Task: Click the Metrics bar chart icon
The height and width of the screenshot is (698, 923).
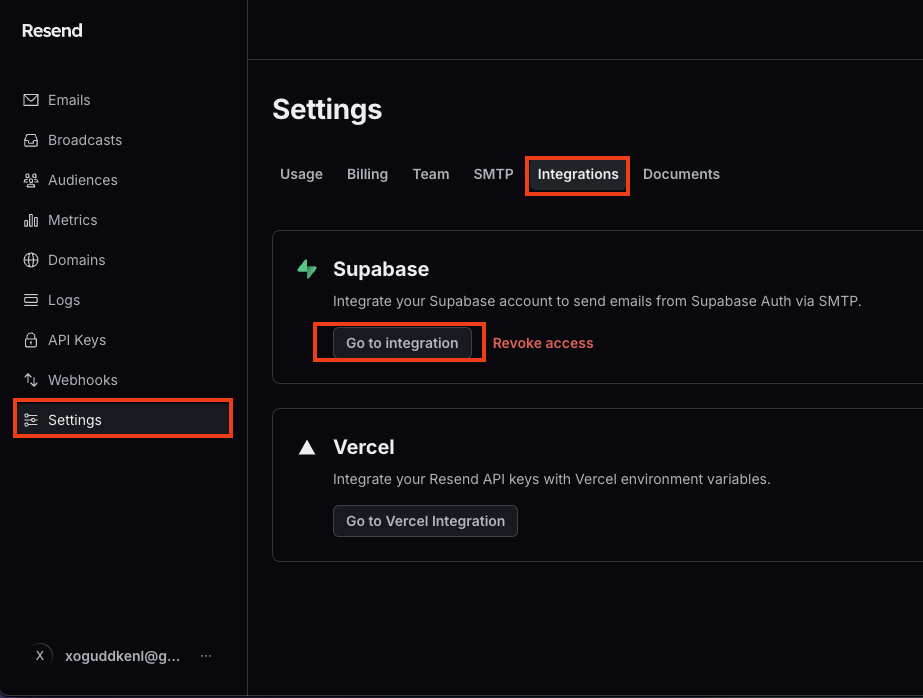Action: click(31, 220)
